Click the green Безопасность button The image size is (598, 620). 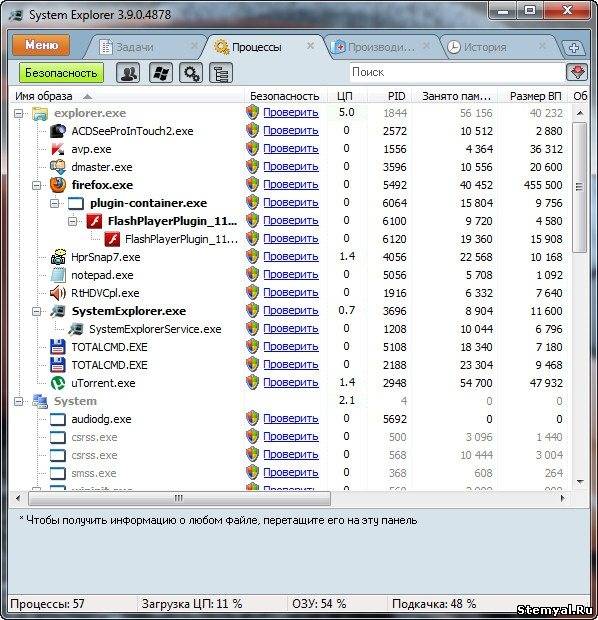coord(61,73)
